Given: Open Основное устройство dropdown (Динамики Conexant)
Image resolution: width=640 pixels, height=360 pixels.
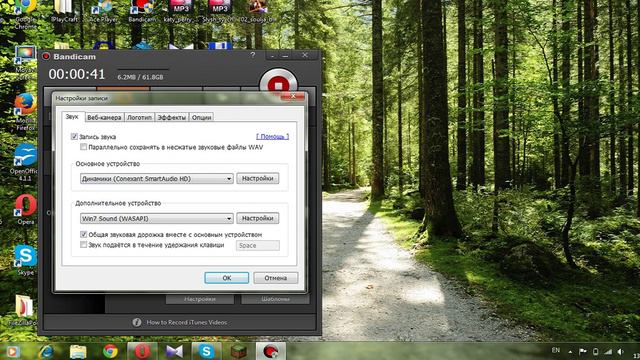Looking at the screenshot, I should (x=157, y=178).
